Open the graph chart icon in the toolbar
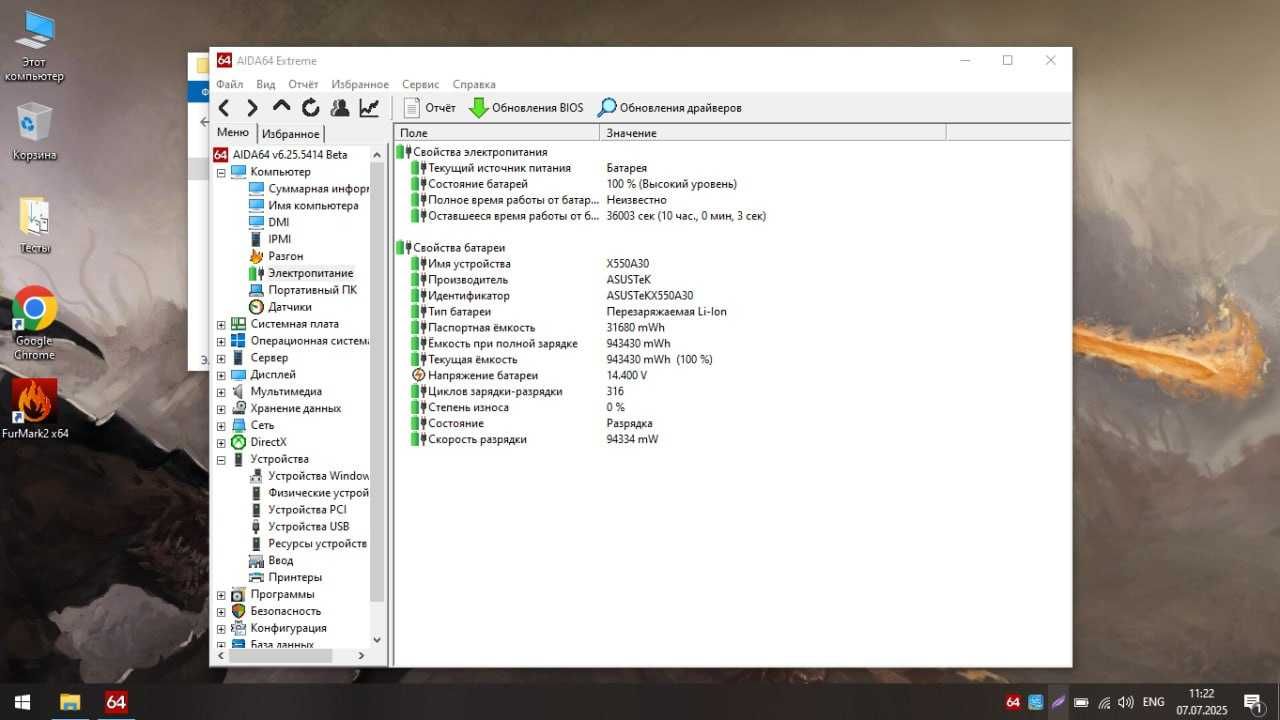Image resolution: width=1280 pixels, height=720 pixels. click(369, 108)
